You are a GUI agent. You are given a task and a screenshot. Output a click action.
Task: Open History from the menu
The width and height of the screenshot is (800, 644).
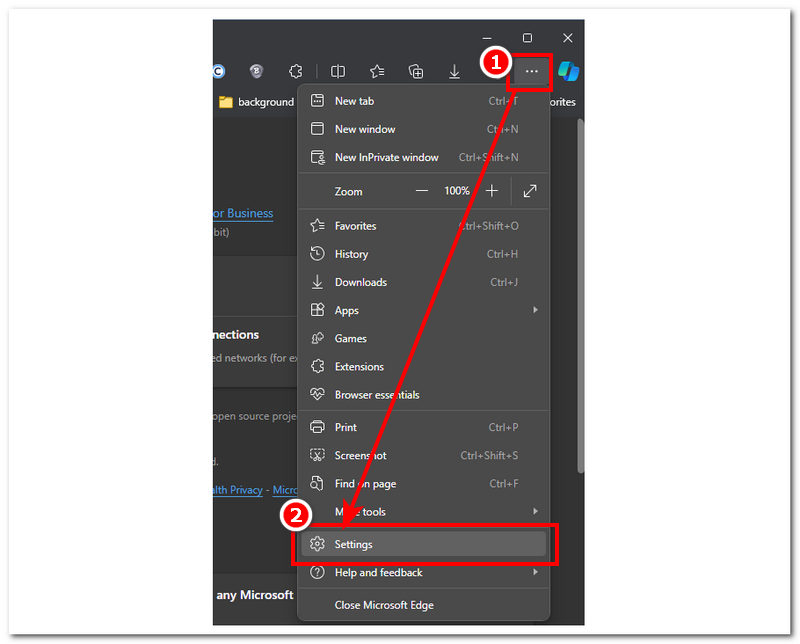(423, 254)
